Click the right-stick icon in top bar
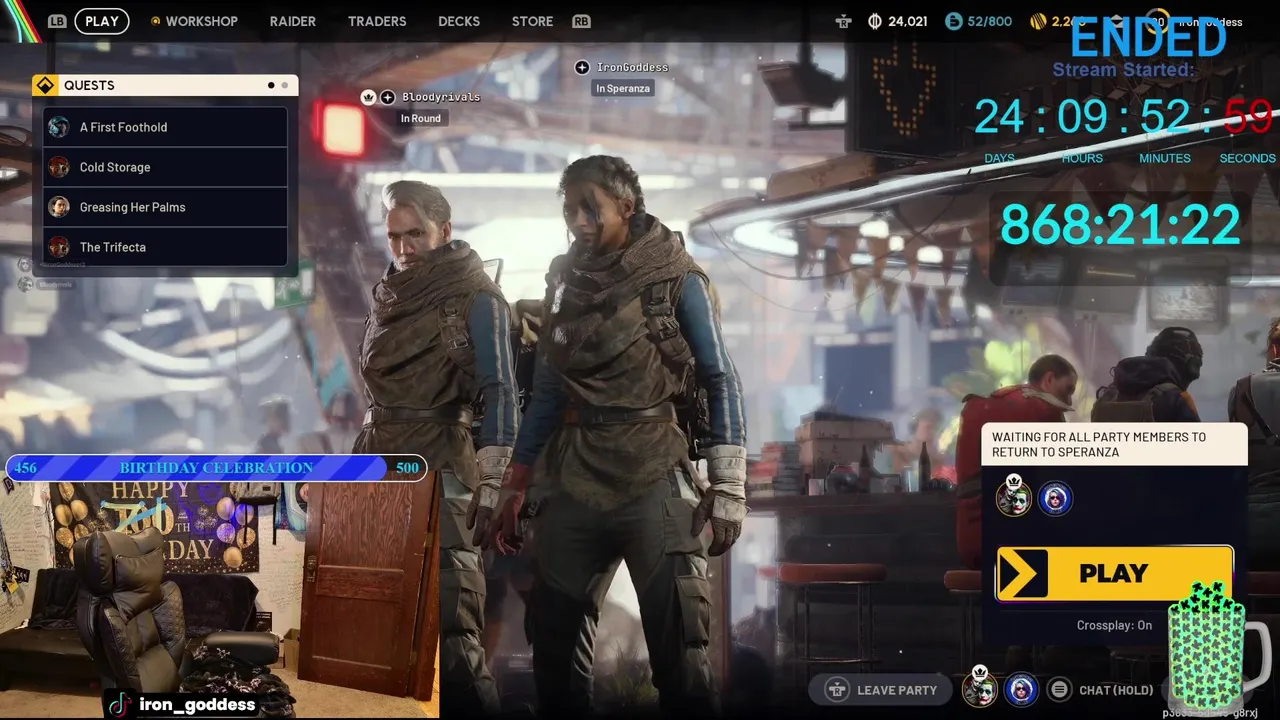Screen dimensions: 1280x720 point(844,21)
